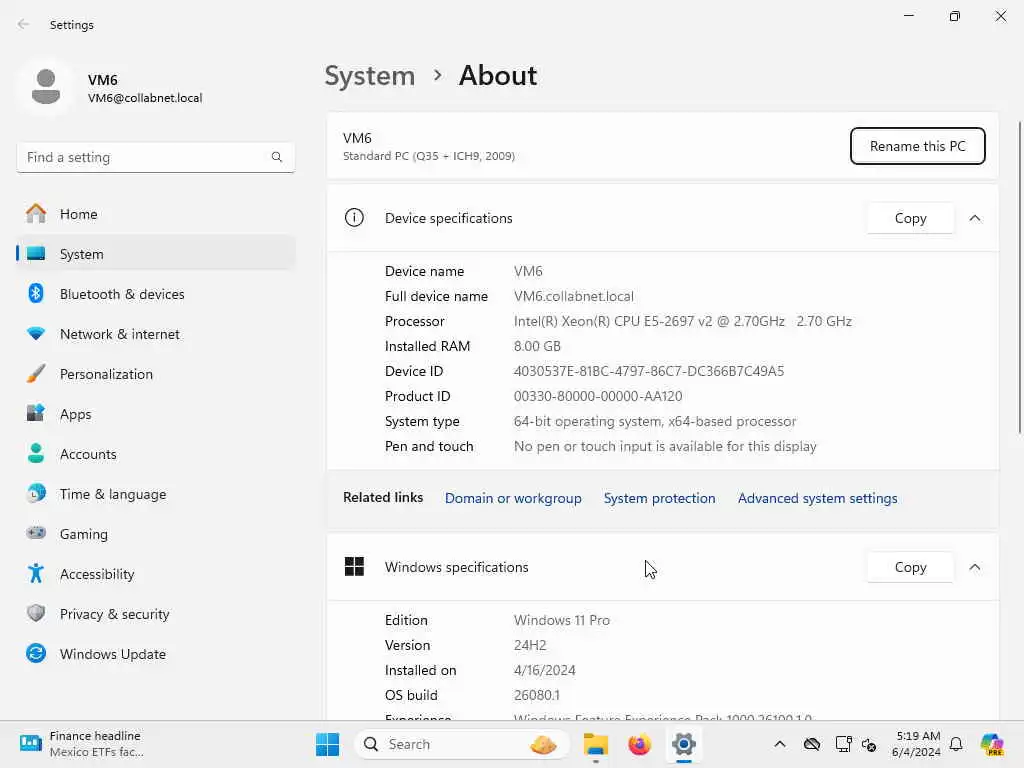Screen dimensions: 1024x768
Task: Click the Privacy & security shield icon
Action: pyautogui.click(x=36, y=613)
